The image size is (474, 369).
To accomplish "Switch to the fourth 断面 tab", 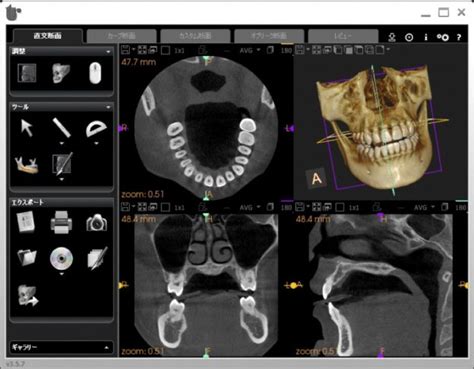I will coord(269,36).
